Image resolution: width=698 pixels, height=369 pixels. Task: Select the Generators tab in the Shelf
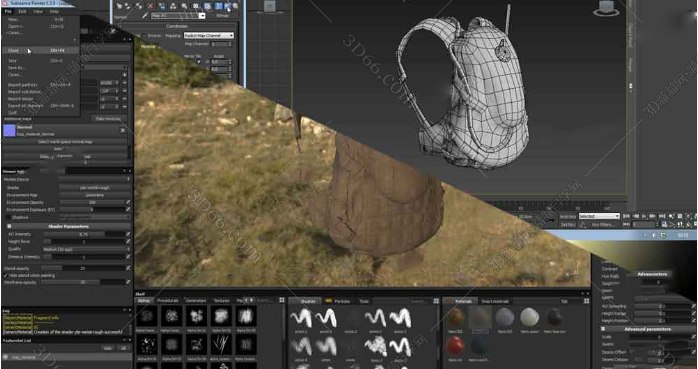tap(196, 301)
